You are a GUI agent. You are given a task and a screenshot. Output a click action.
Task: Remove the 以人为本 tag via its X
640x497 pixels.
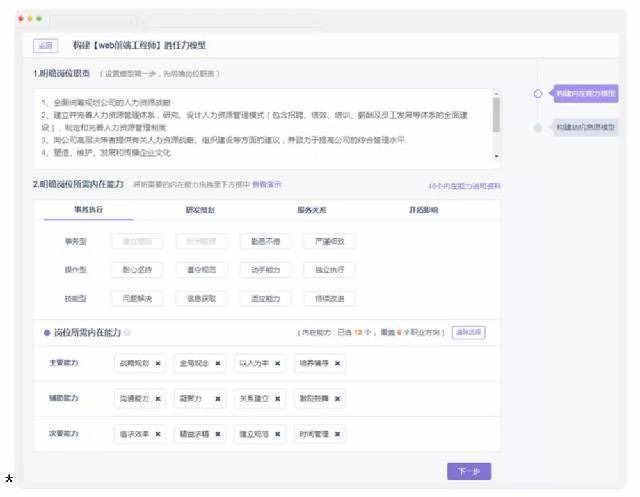[277, 364]
